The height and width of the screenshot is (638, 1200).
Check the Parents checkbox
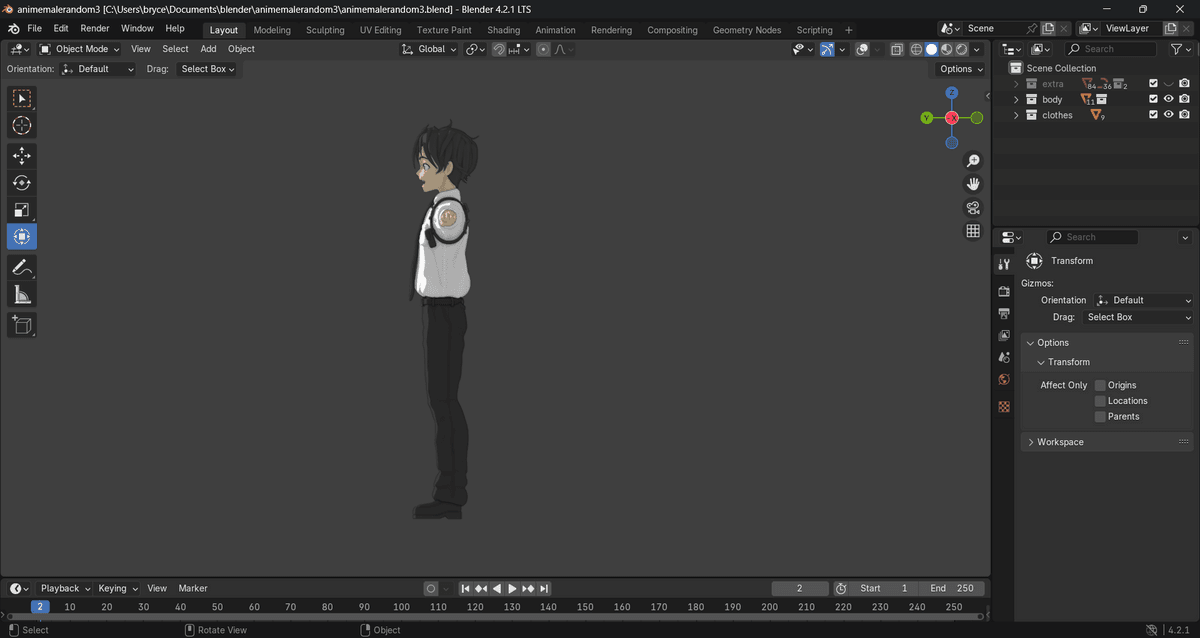(x=1100, y=417)
